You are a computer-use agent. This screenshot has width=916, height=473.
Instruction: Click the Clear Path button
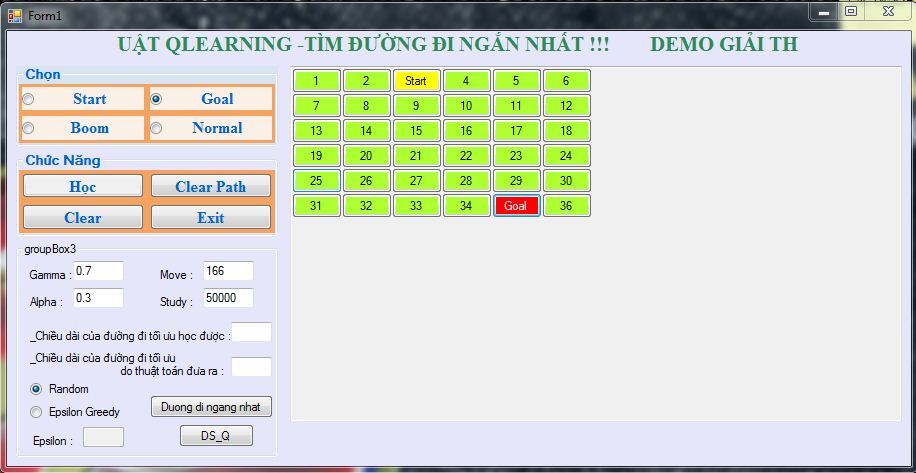click(211, 186)
